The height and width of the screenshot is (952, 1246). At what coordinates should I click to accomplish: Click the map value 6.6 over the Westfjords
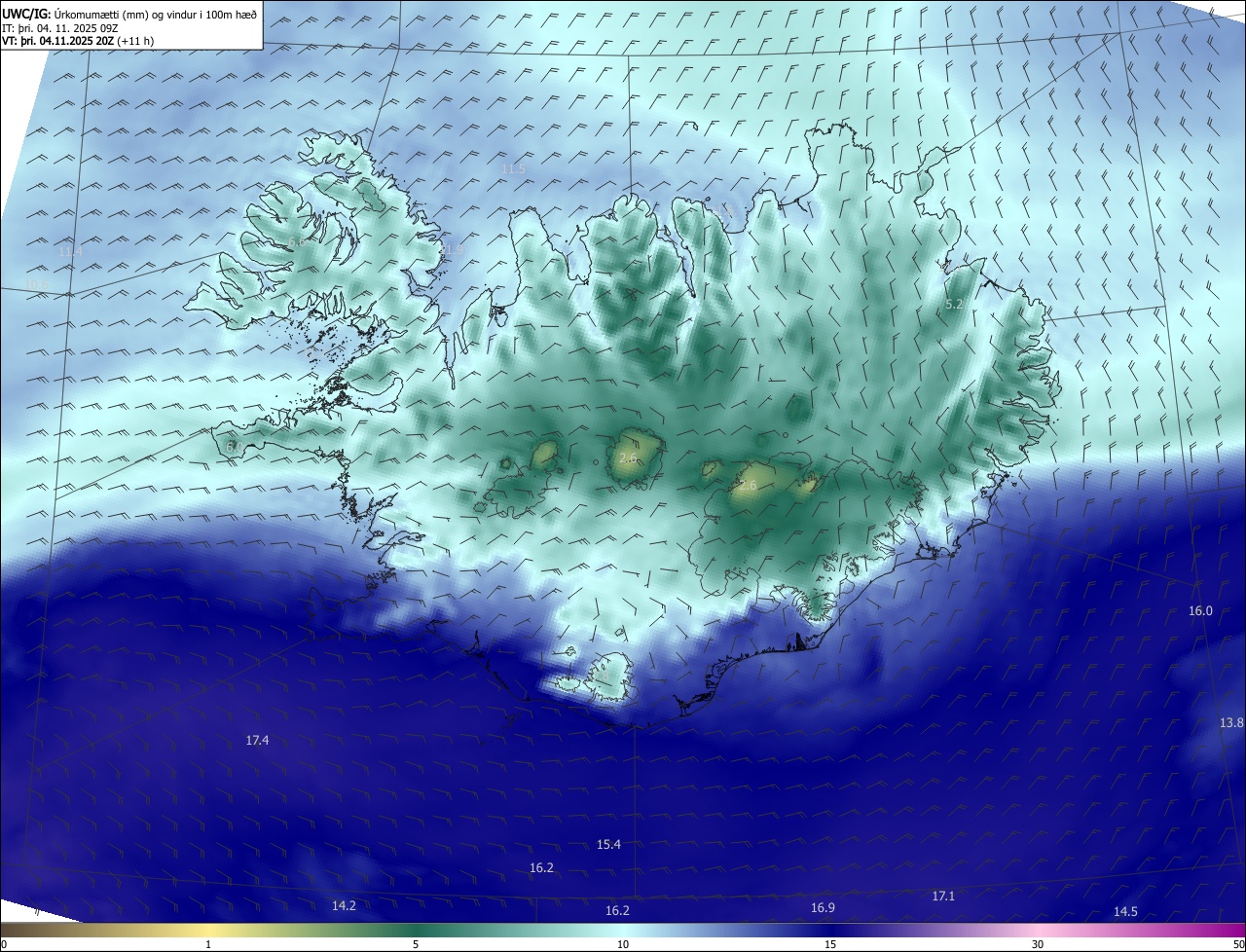coord(297,241)
